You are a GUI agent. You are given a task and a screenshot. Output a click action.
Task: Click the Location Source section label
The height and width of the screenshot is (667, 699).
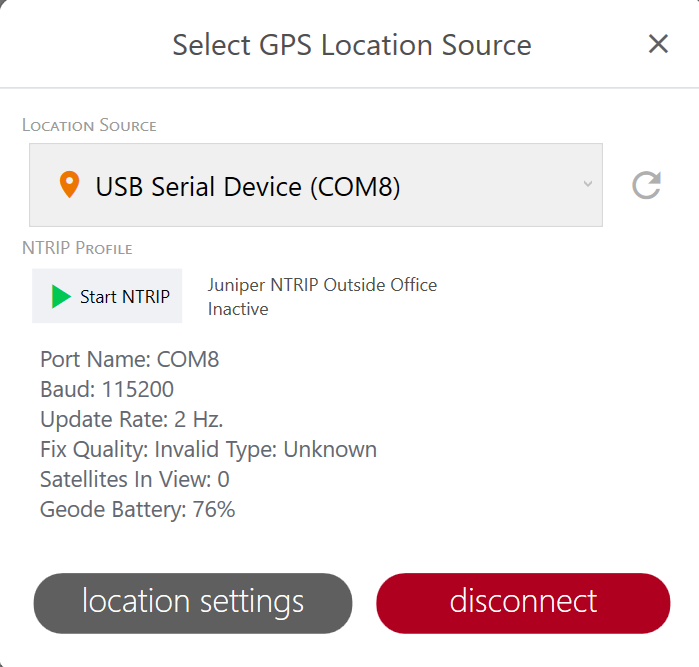(89, 125)
